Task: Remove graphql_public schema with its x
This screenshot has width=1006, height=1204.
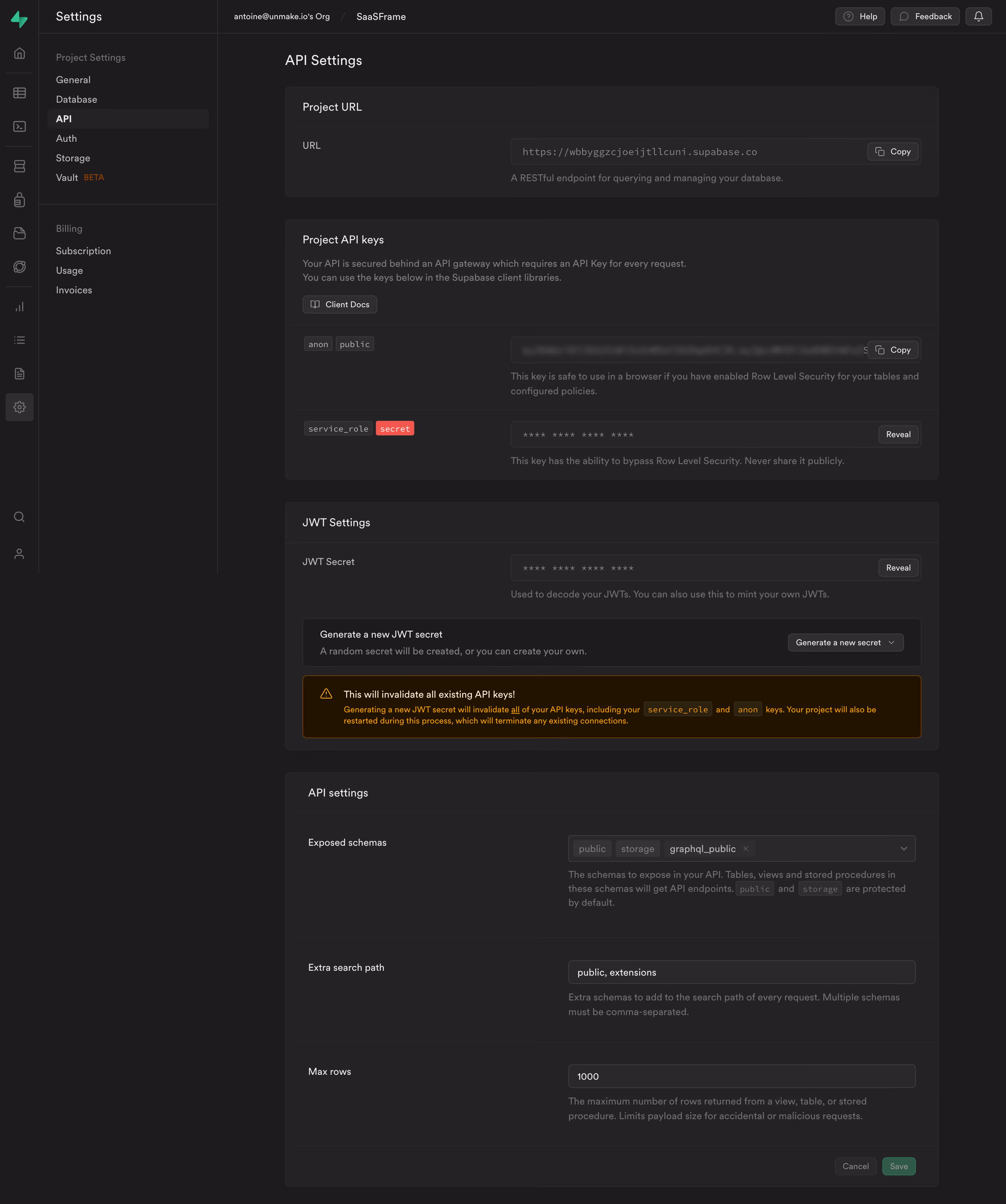Action: 746,849
